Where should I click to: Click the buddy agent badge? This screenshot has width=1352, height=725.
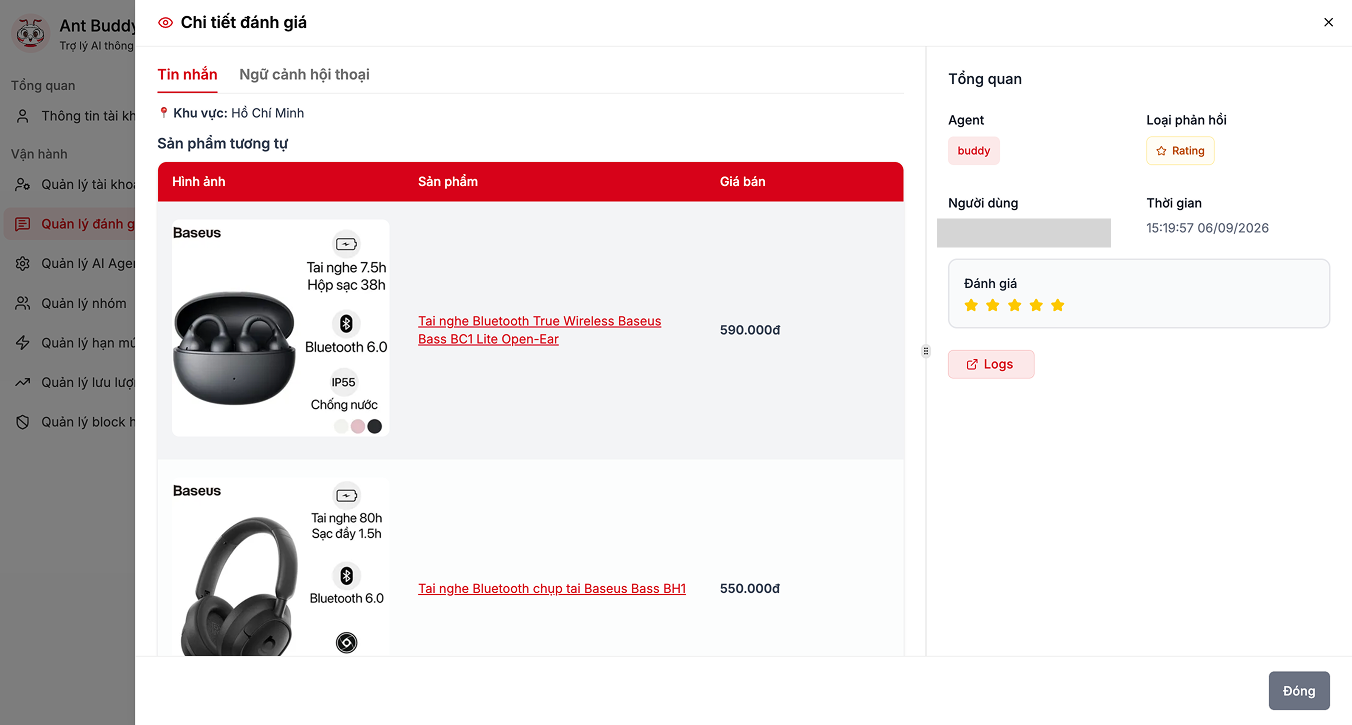974,151
